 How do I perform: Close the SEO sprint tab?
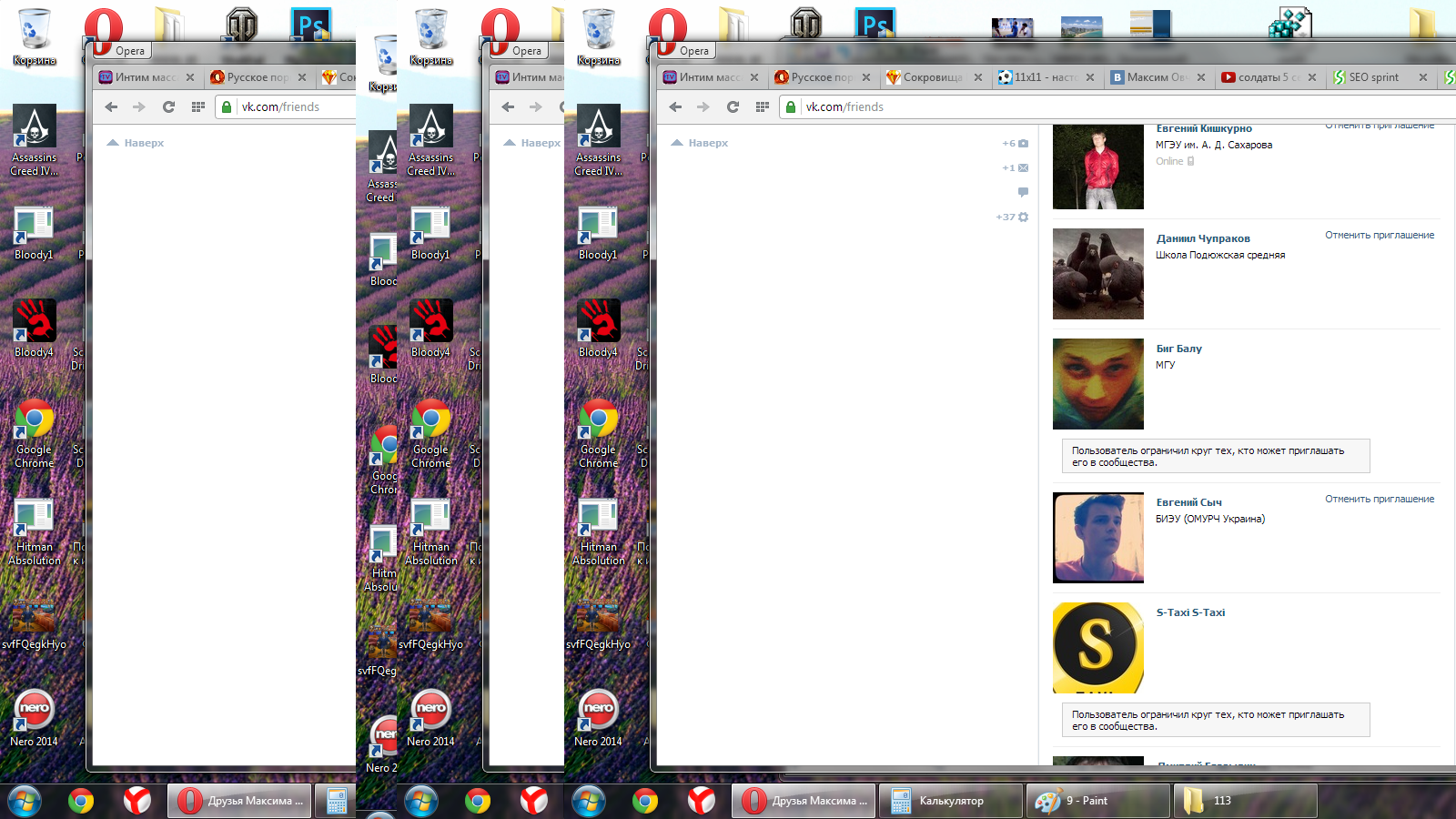[1423, 77]
